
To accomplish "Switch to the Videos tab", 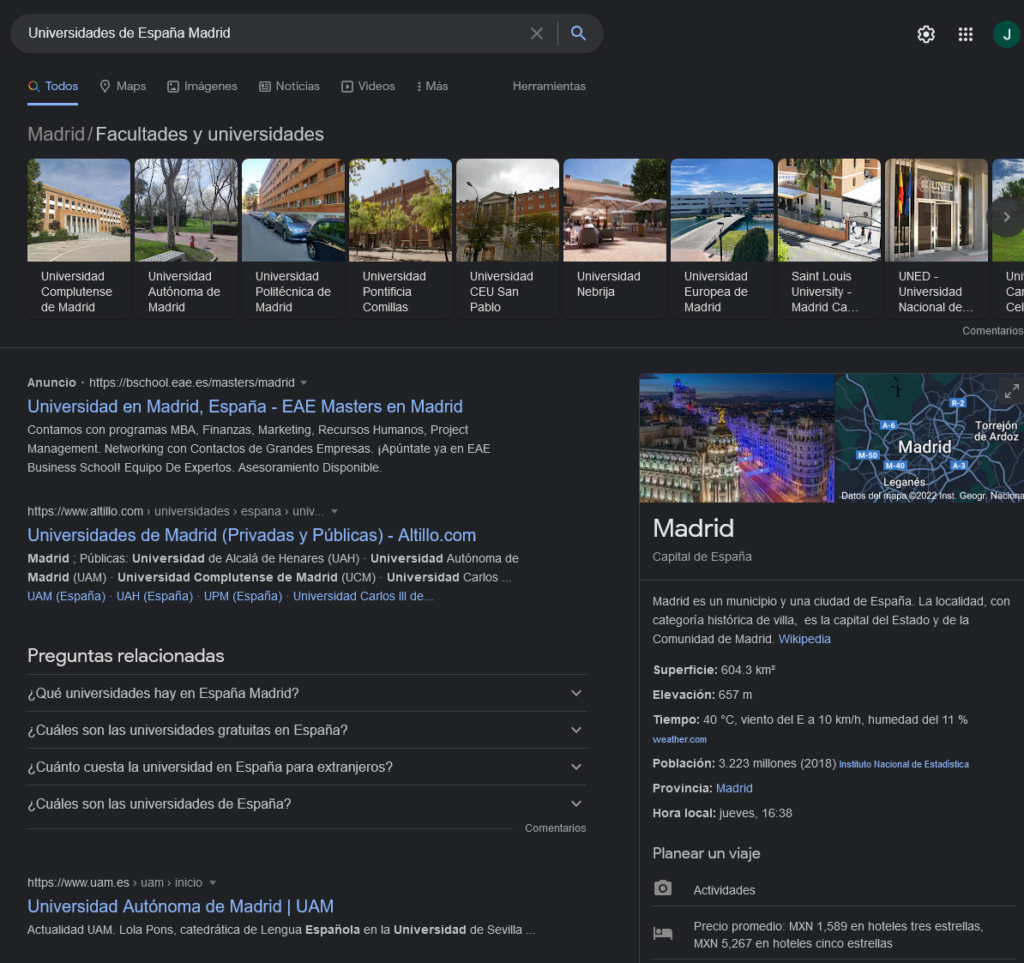I will tap(368, 86).
